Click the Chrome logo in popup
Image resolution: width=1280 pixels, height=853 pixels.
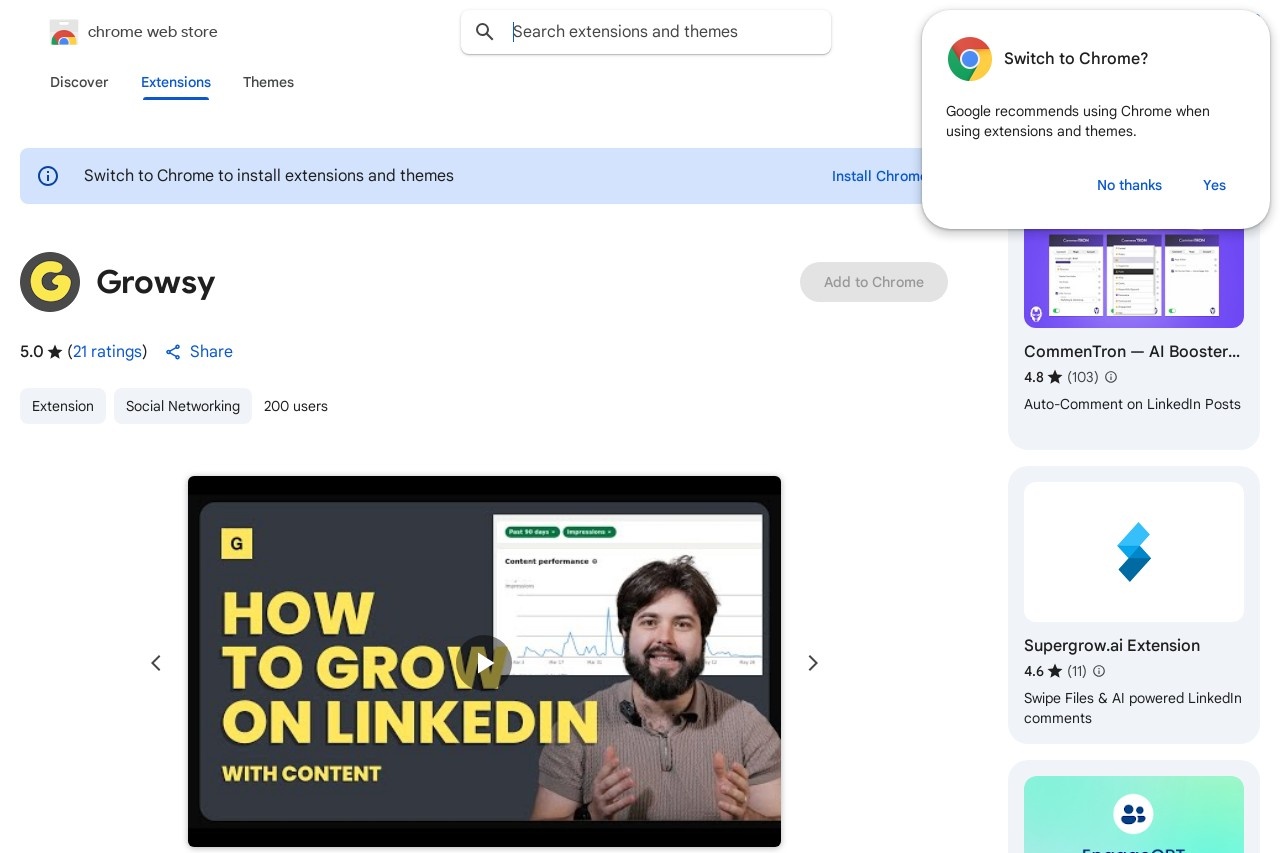click(x=969, y=59)
